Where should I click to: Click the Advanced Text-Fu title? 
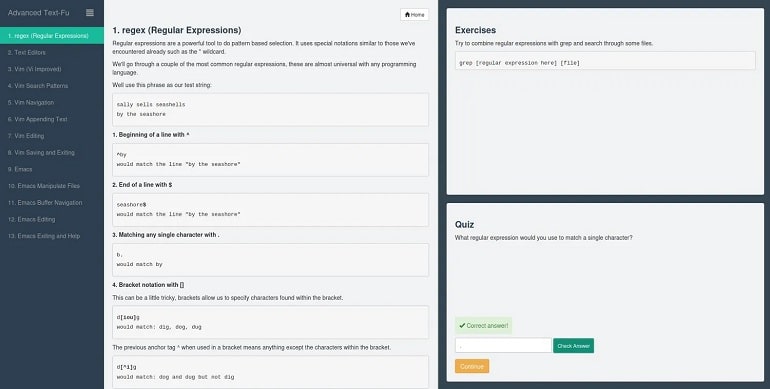39,13
